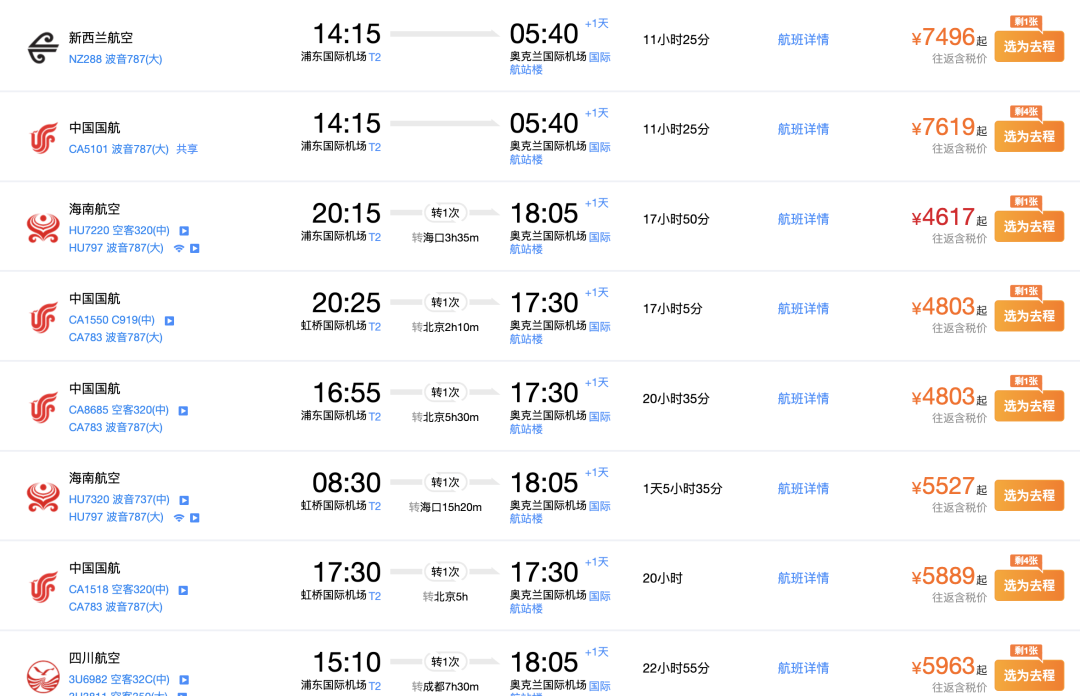Click the WiFi icon on the HU797 20:15 flight

[x=179, y=248]
